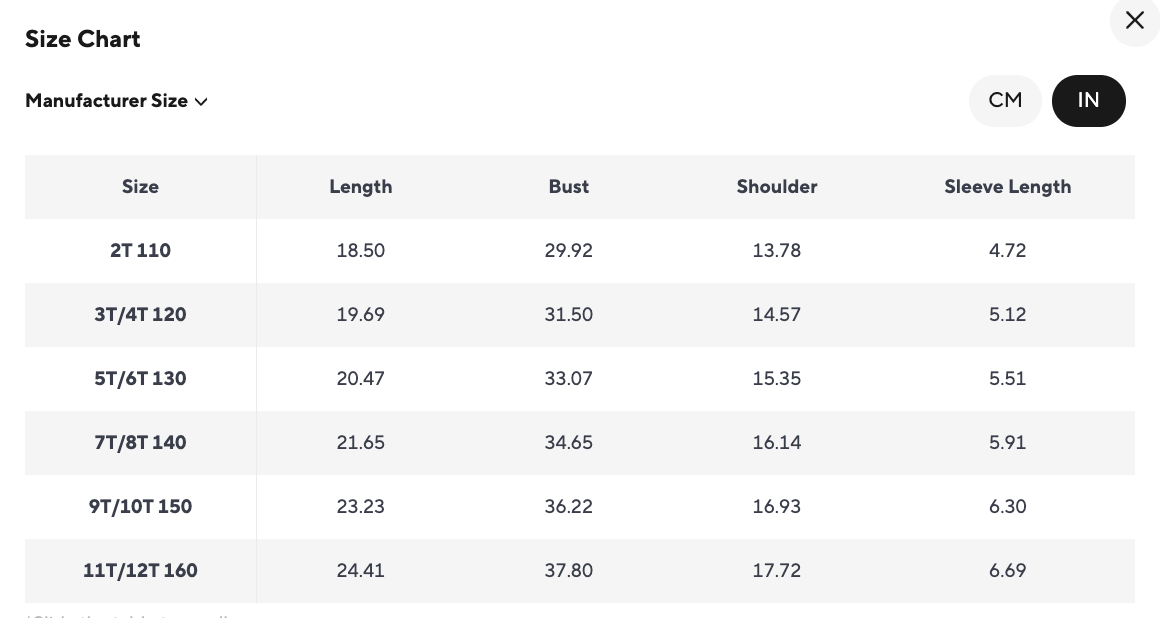Select the 5T/6T 130 size row

(x=140, y=379)
